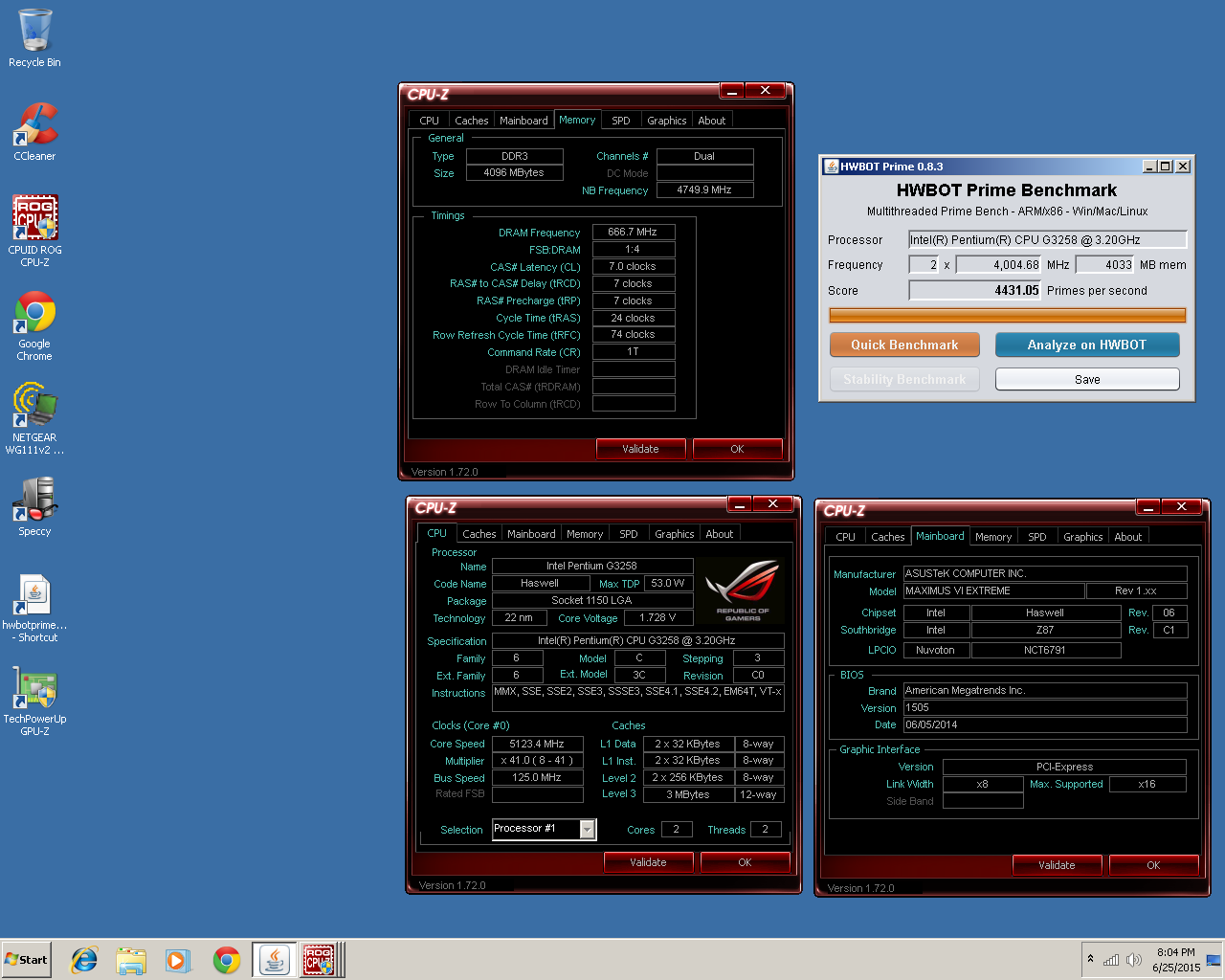
Task: Click Quick Benchmark in HWBOT Prime
Action: pos(904,345)
